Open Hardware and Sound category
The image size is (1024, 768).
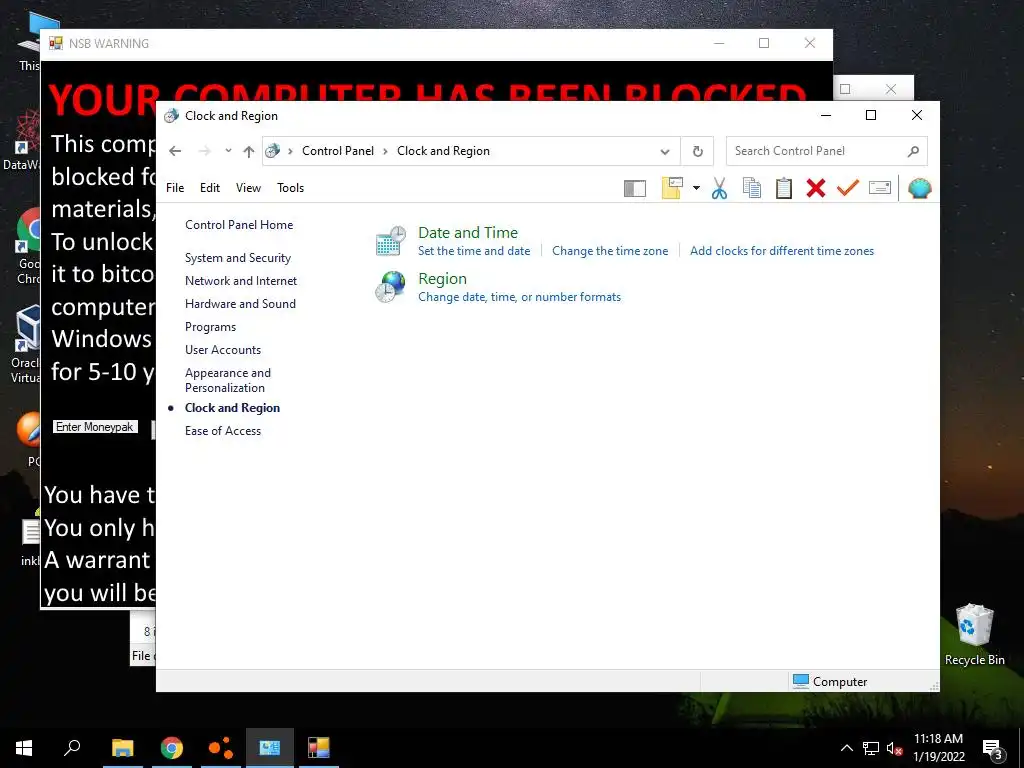(x=240, y=304)
